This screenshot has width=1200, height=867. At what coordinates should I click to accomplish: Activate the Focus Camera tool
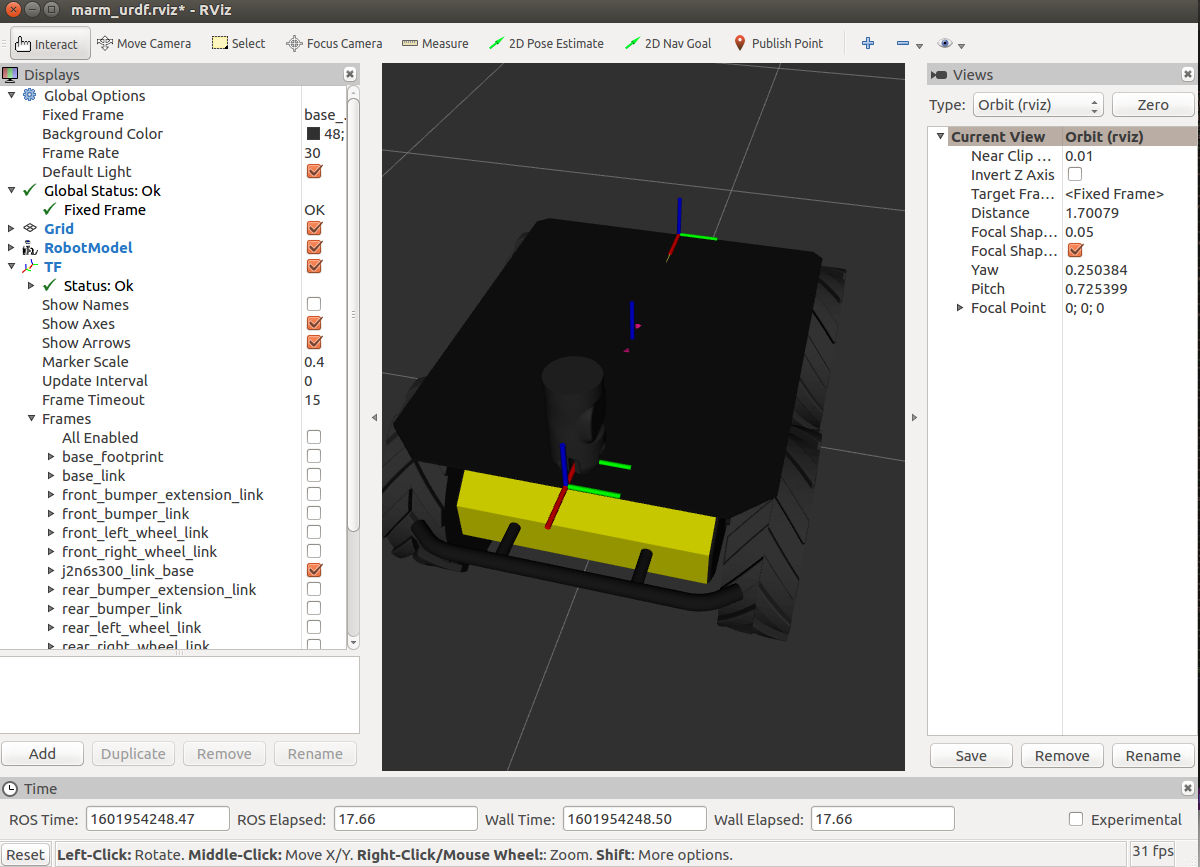[334, 44]
